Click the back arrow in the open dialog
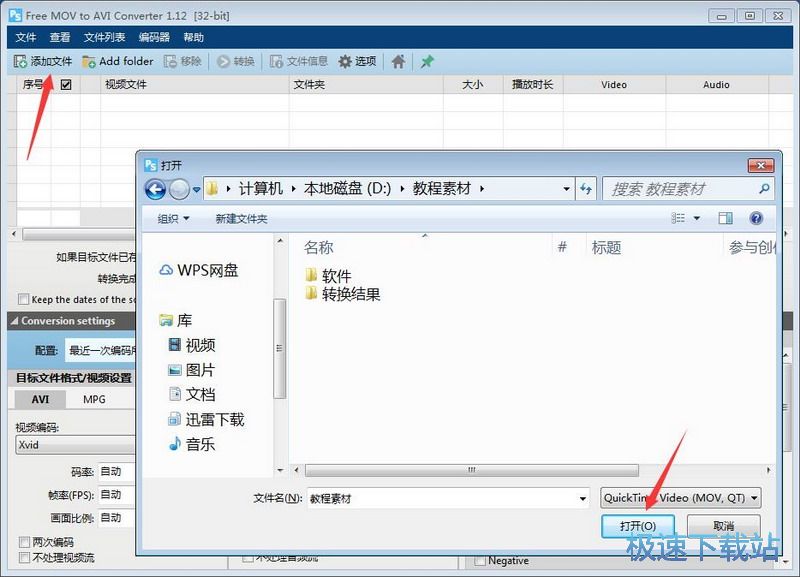Screen dimensions: 800x577 [155, 188]
